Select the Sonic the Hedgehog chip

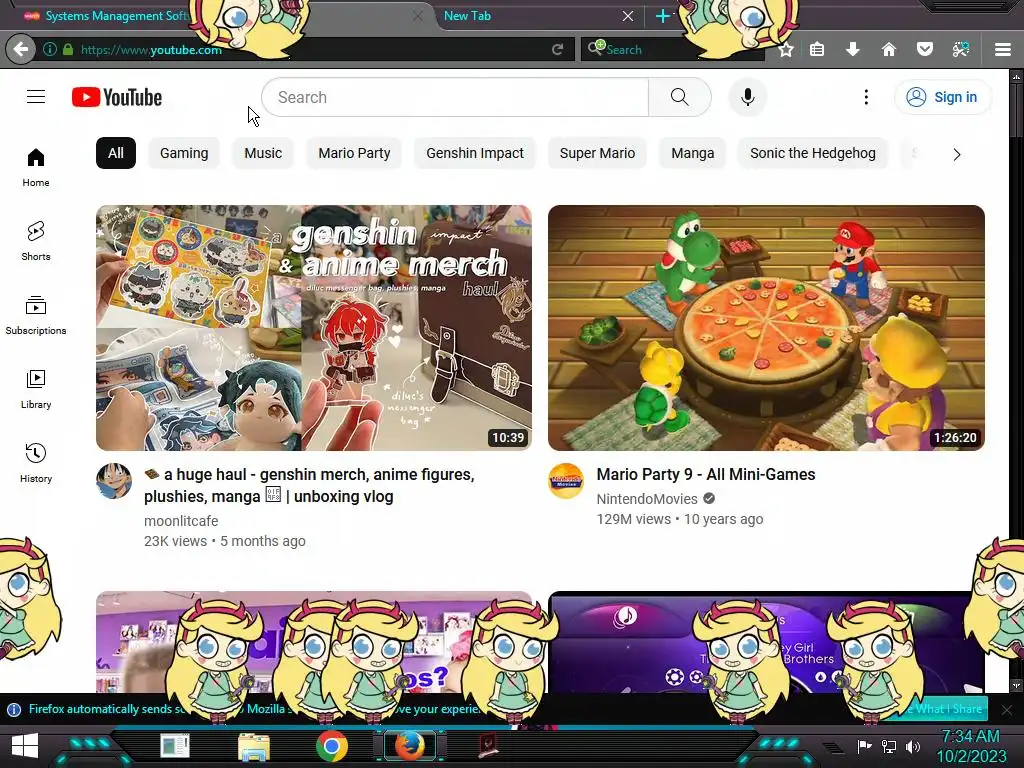(x=812, y=153)
